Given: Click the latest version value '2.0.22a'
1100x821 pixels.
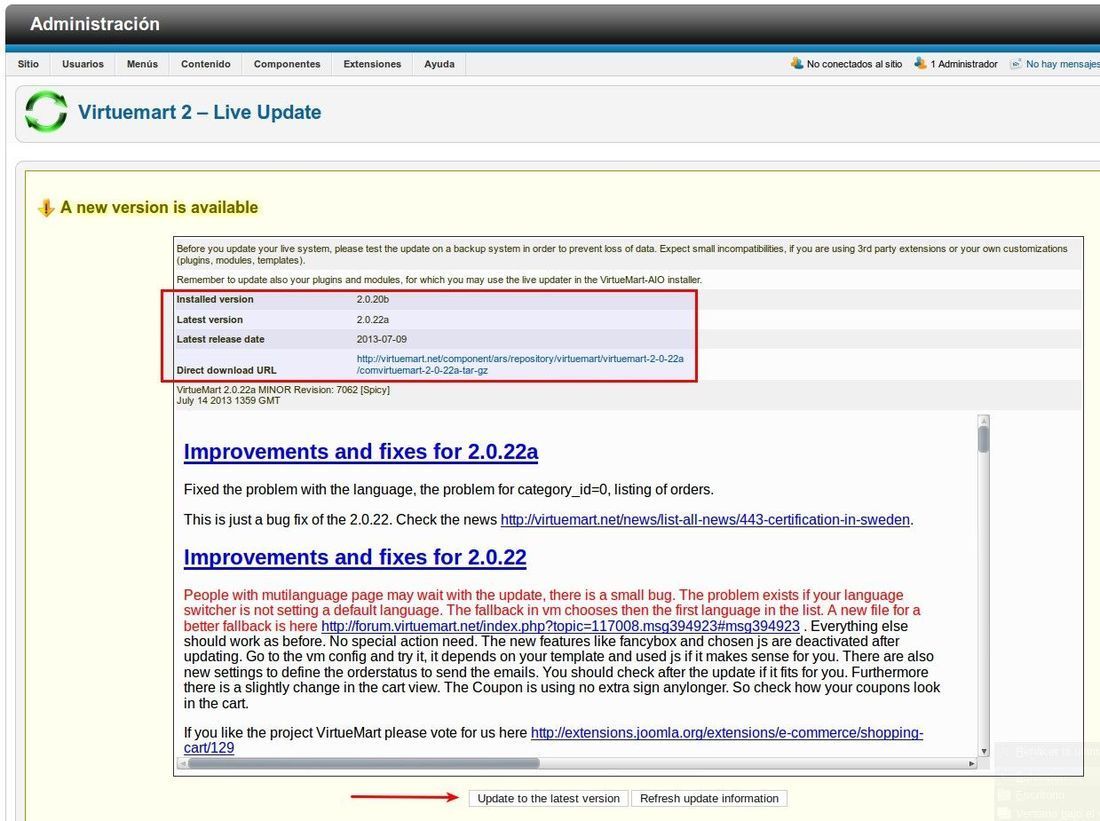Looking at the screenshot, I should click(373, 320).
